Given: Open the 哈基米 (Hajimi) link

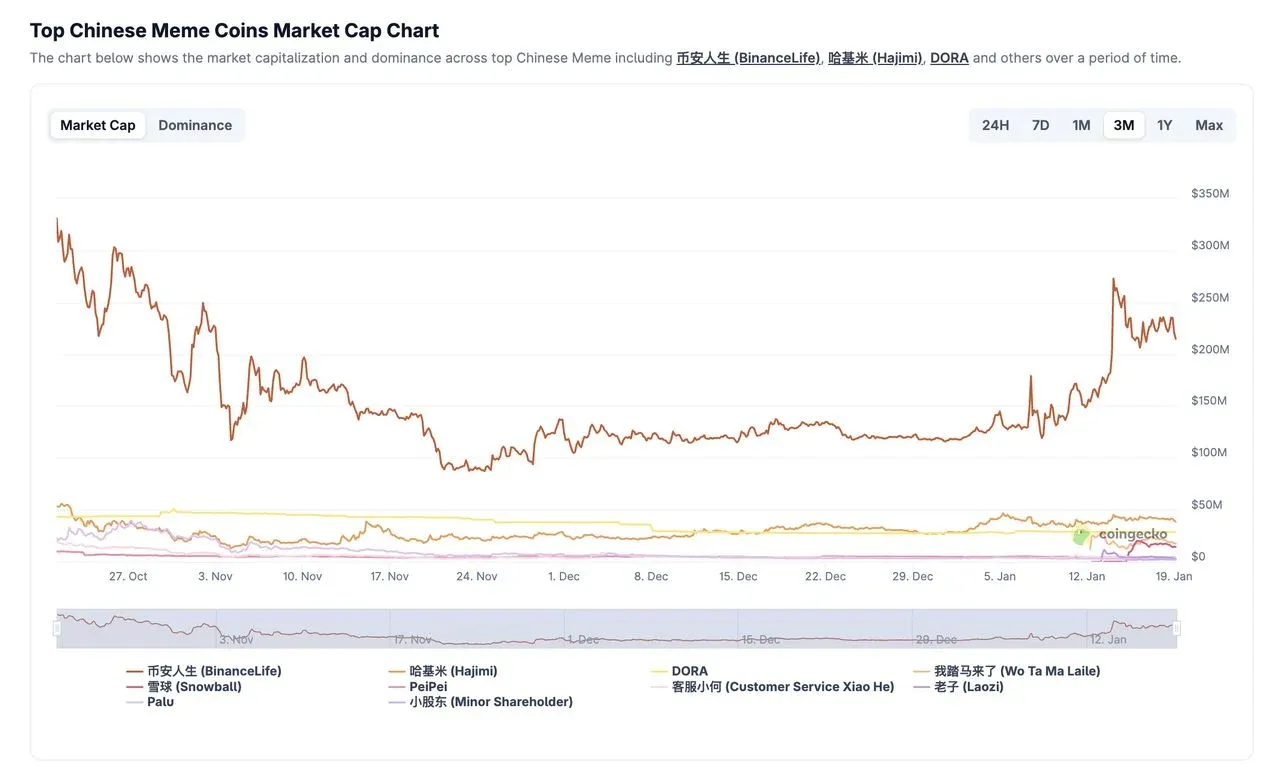Looking at the screenshot, I should pos(875,57).
